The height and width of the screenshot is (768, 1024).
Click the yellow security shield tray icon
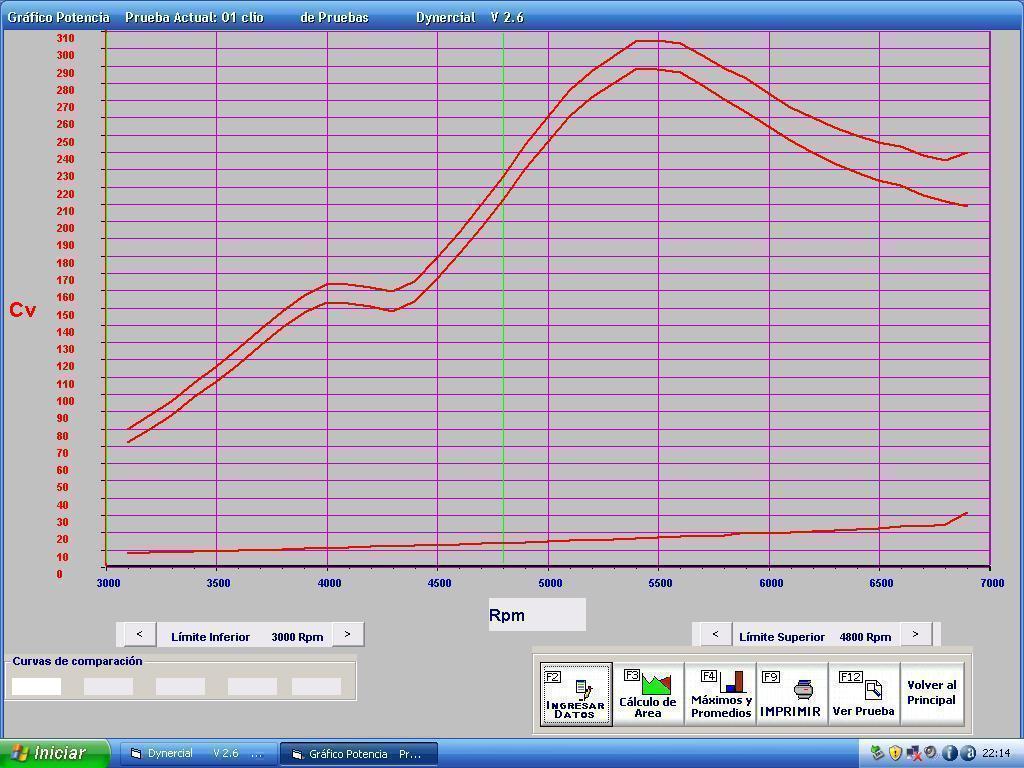[x=895, y=753]
